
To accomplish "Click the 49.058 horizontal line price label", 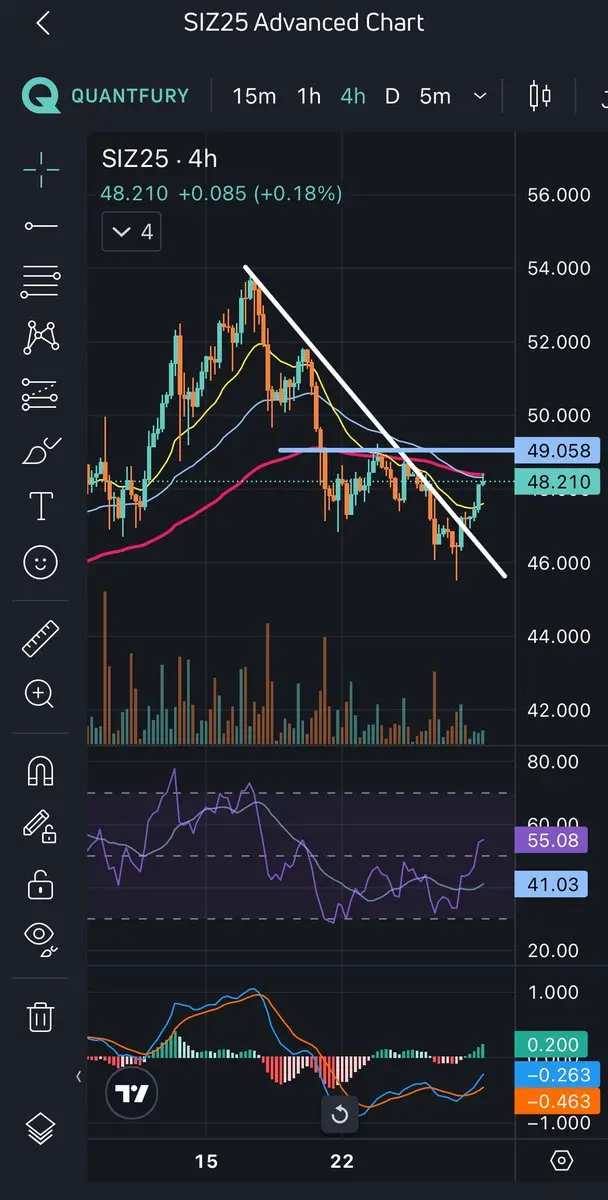I will [x=557, y=450].
